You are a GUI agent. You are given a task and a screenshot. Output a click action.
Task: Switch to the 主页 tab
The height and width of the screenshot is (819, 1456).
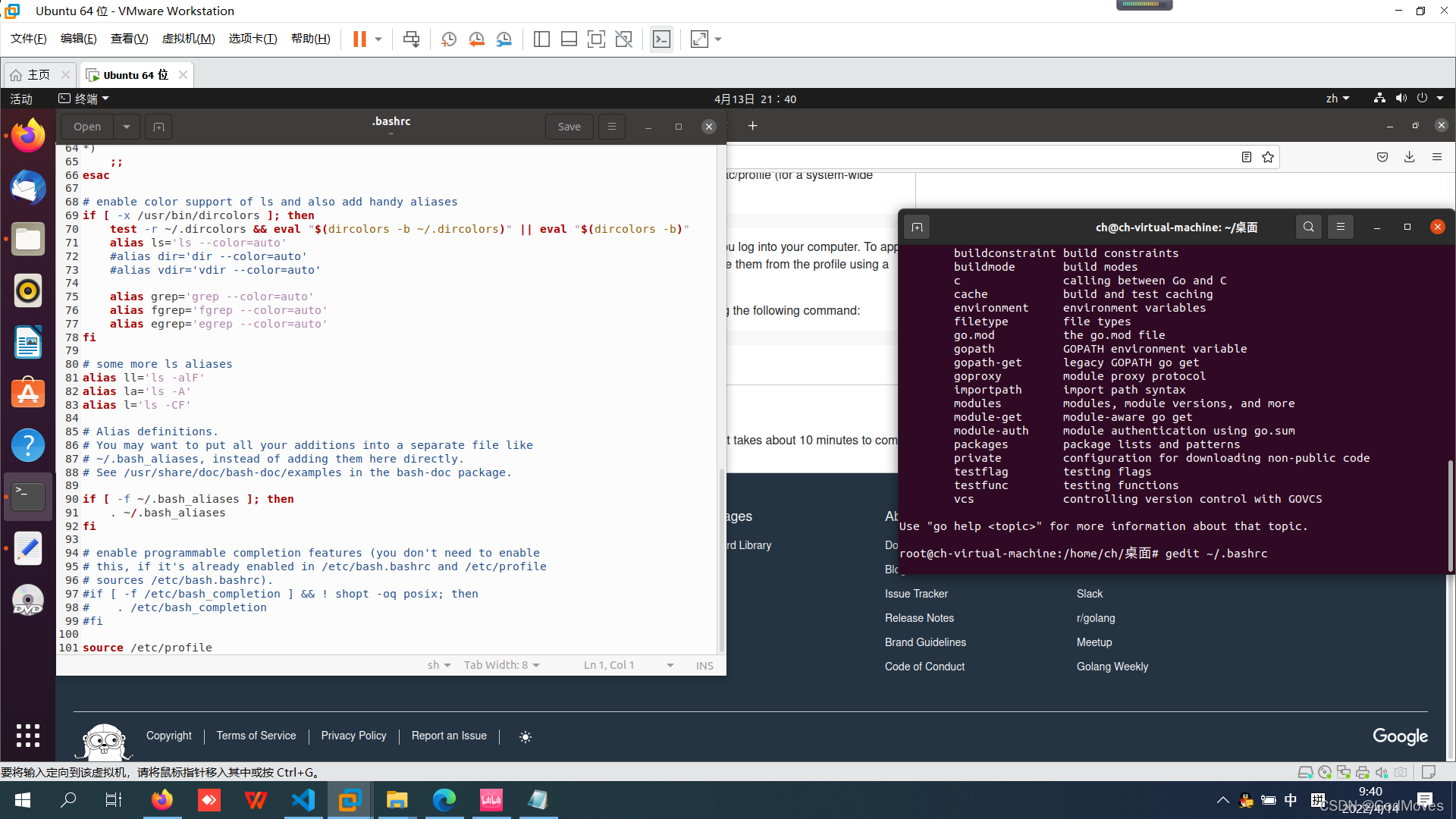click(x=38, y=74)
